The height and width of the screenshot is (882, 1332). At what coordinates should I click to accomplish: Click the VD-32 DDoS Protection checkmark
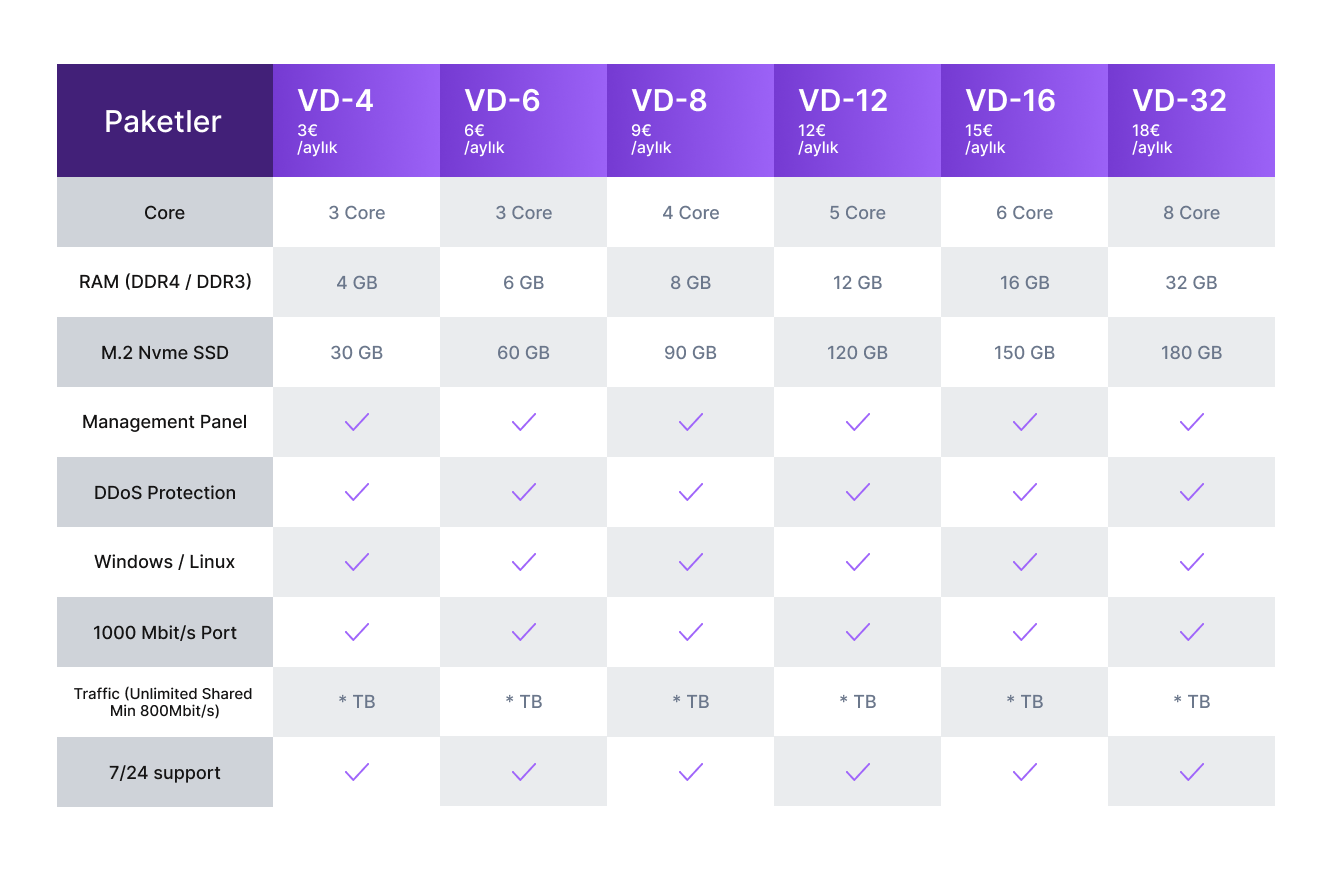[1191, 492]
